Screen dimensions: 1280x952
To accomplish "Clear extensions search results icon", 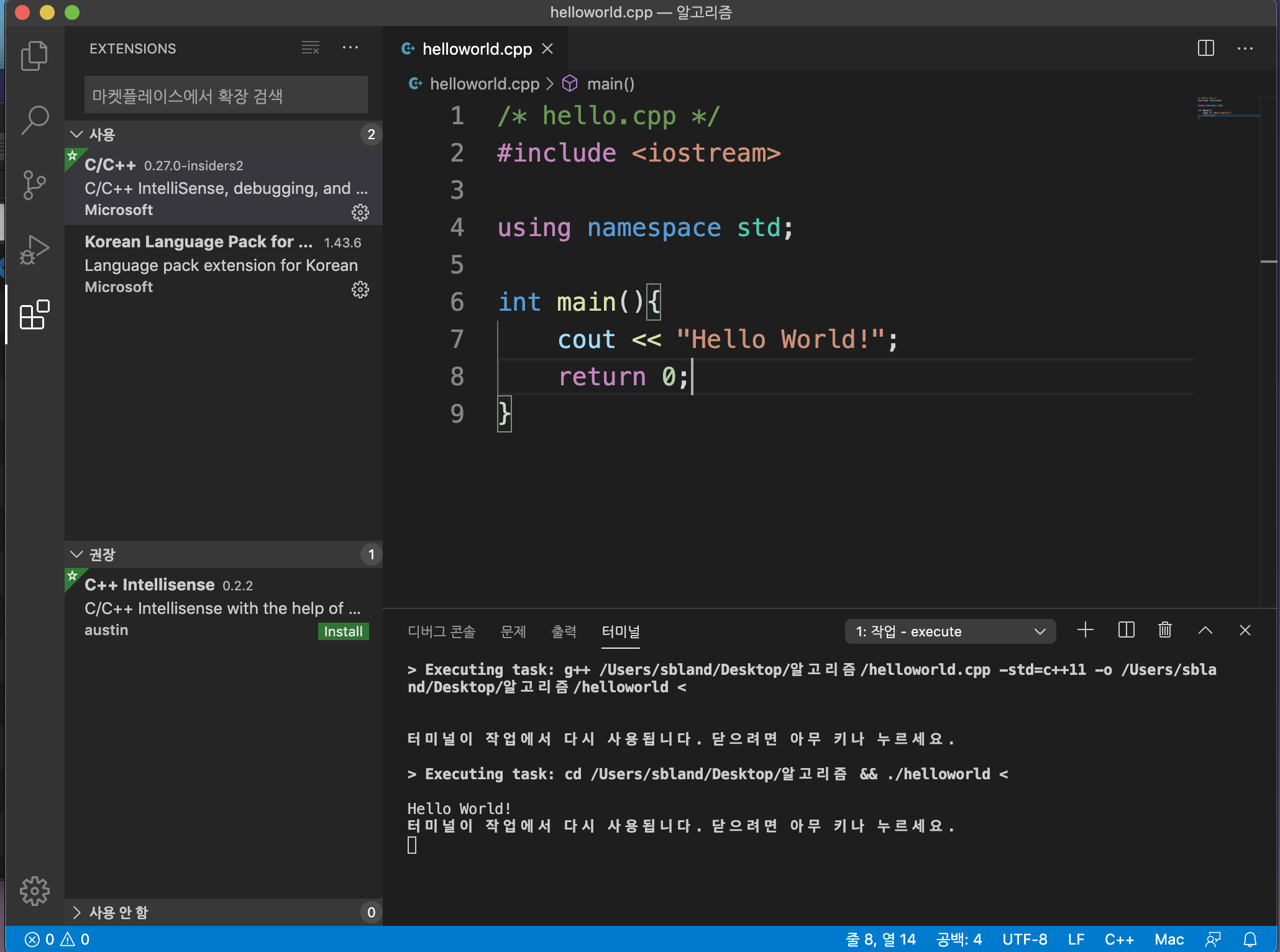I will click(x=310, y=48).
